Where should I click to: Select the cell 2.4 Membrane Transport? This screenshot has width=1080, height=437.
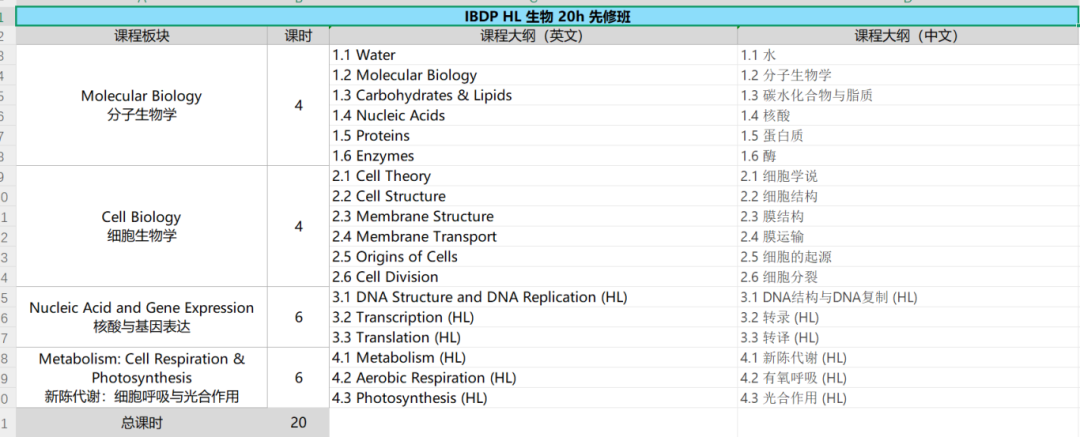click(533, 236)
